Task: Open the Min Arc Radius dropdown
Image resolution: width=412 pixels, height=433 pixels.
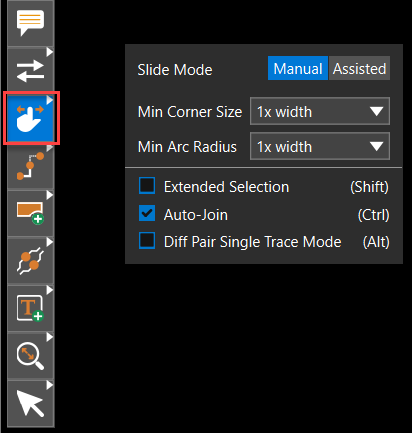Action: tap(320, 146)
